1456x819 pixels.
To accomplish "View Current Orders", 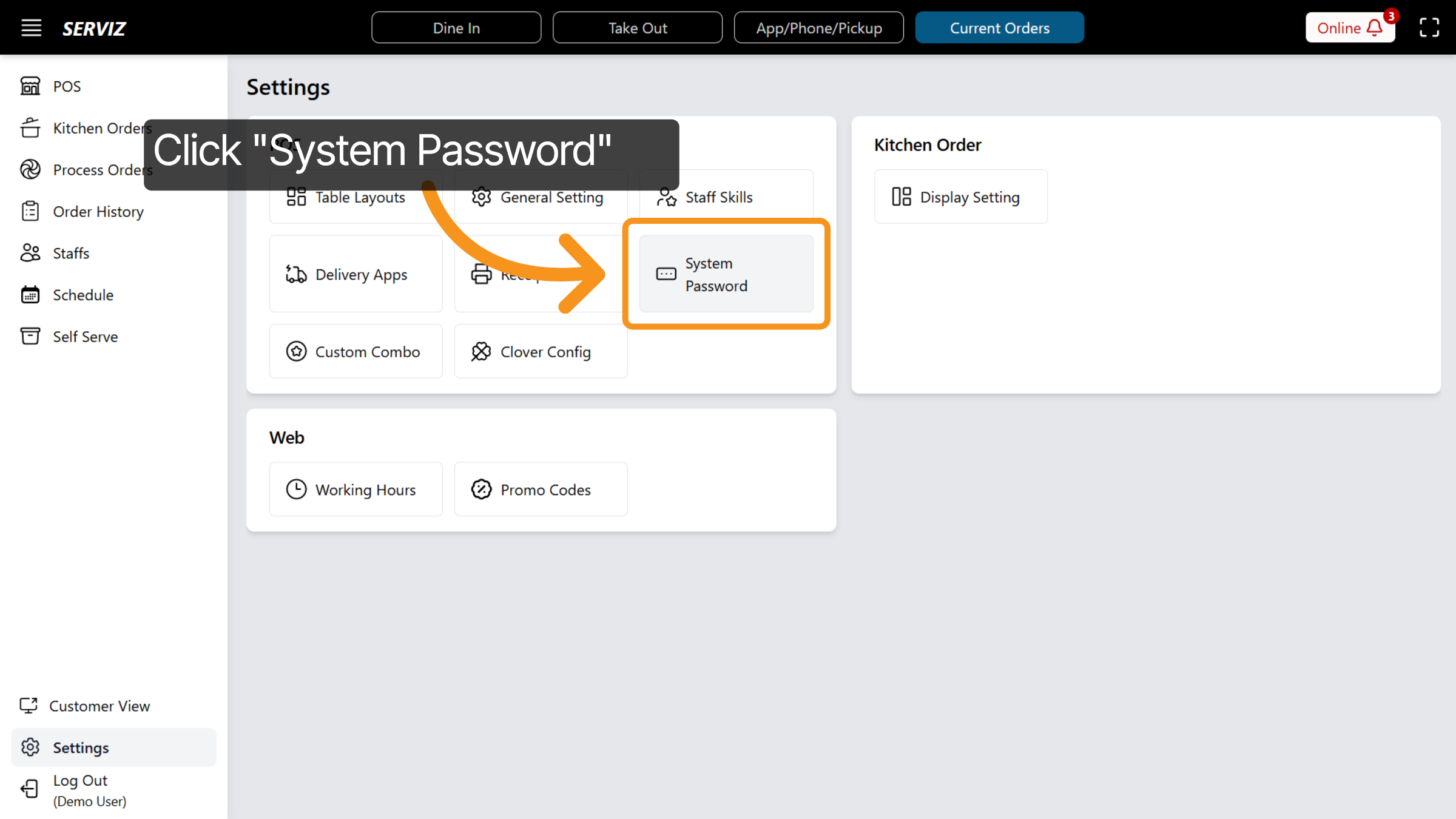I will click(x=999, y=27).
